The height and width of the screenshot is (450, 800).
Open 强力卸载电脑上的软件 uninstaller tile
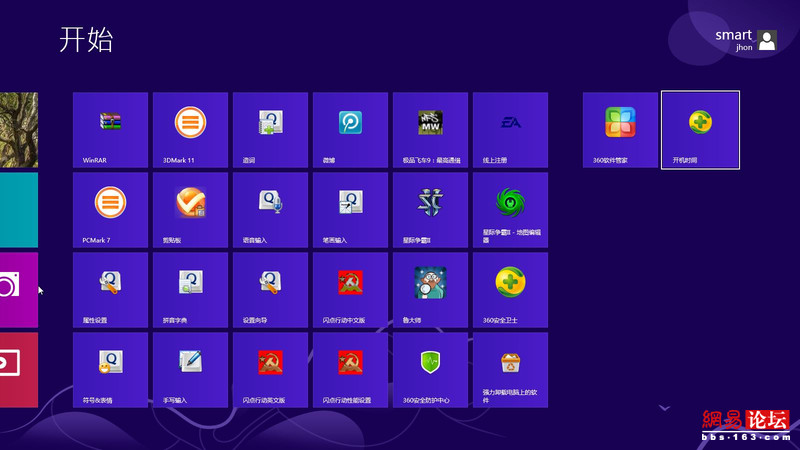(510, 370)
